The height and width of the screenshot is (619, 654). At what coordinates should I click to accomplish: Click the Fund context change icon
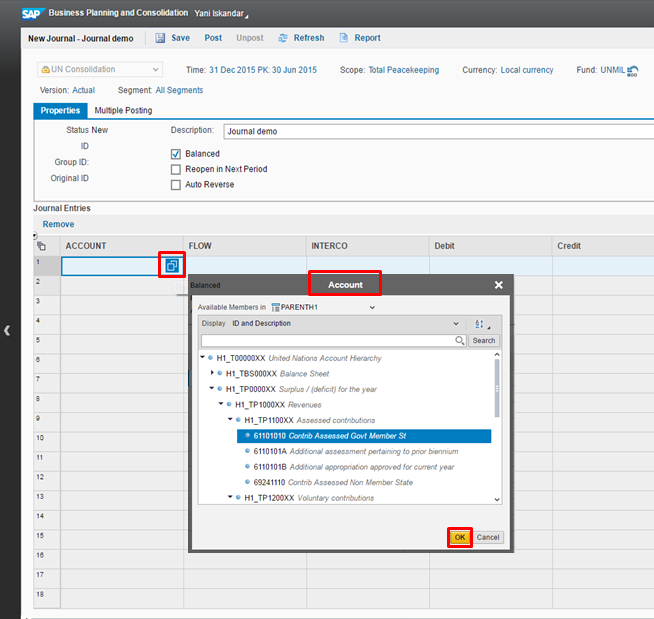point(633,71)
